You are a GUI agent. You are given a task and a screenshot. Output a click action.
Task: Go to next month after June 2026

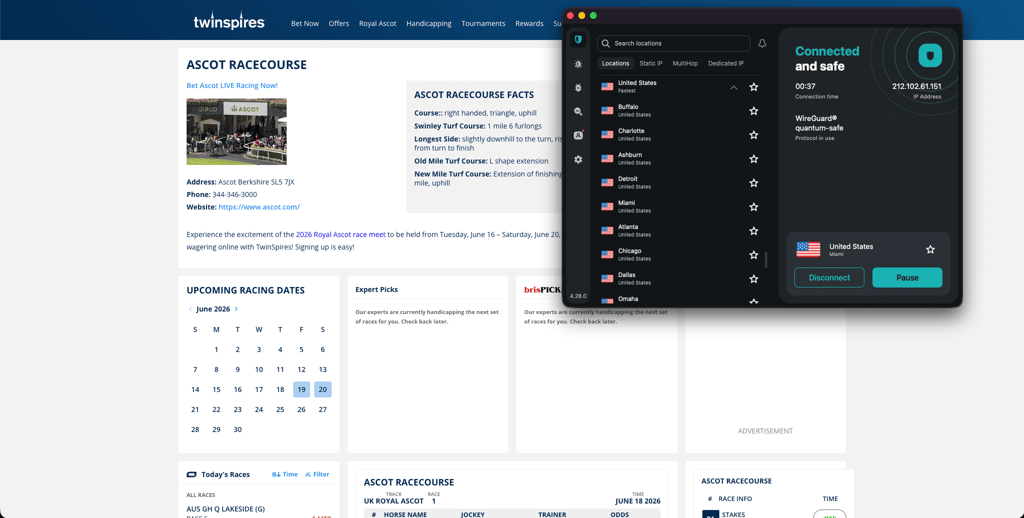click(236, 309)
